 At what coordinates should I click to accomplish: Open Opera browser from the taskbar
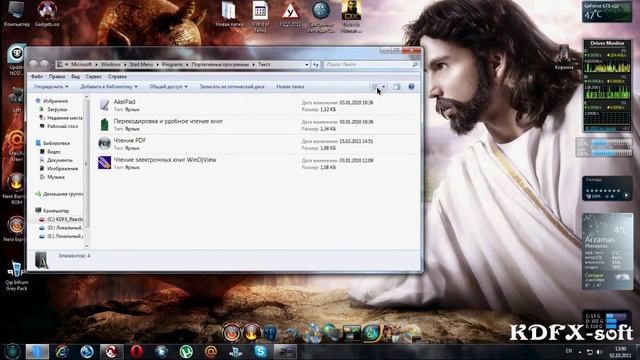137,351
